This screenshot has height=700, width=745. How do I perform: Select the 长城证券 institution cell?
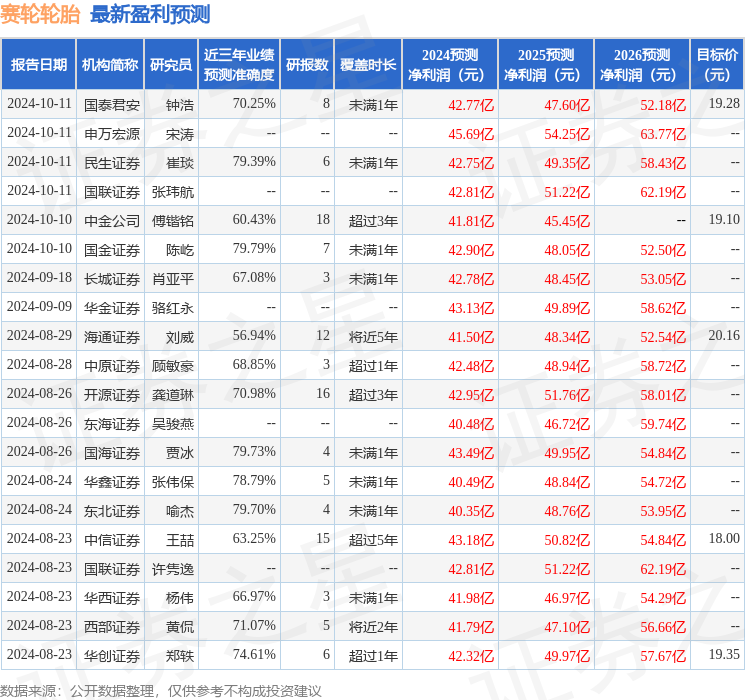112,279
